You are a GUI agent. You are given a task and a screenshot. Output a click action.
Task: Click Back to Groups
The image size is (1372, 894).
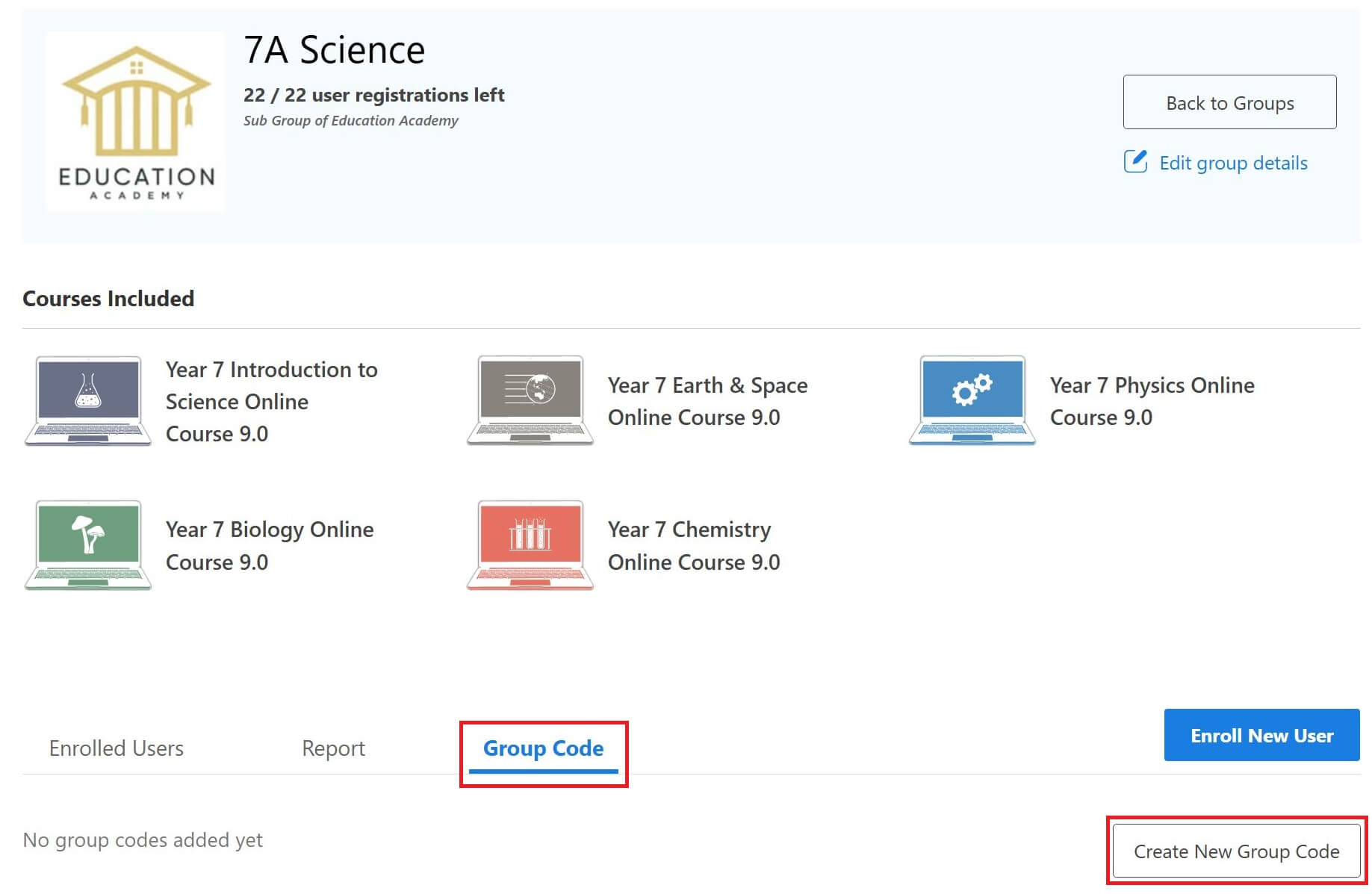[1229, 103]
